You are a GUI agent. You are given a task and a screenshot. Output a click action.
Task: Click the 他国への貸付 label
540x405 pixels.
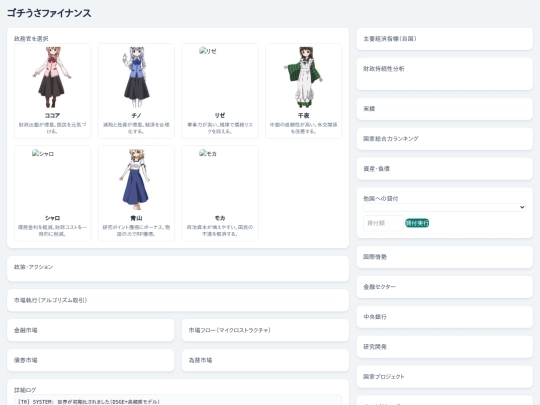coord(381,199)
